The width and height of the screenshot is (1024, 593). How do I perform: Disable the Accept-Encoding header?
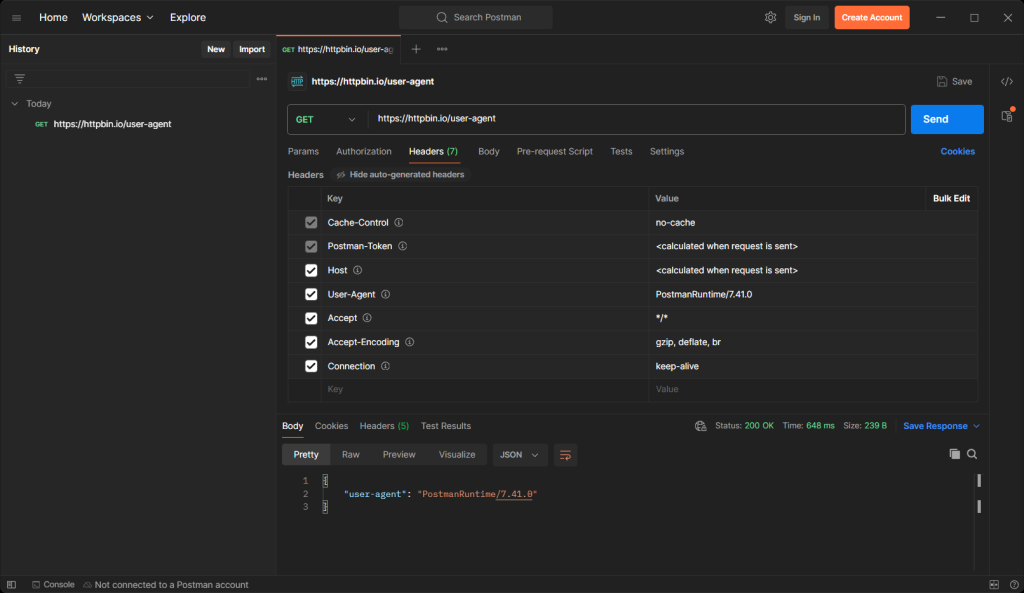tap(311, 342)
